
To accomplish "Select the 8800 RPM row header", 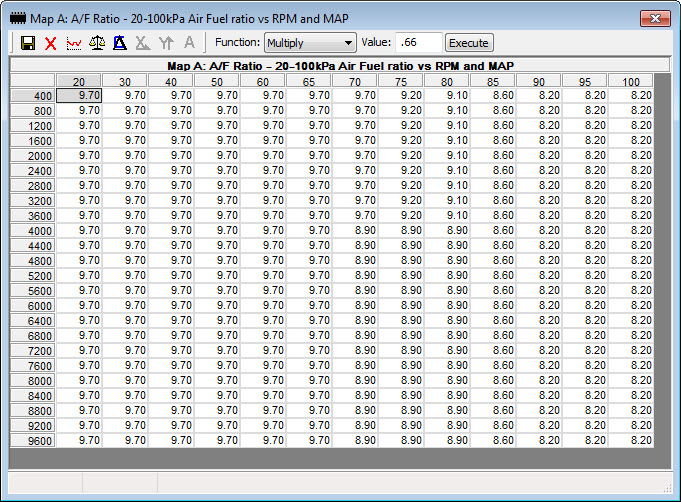I will [33, 410].
